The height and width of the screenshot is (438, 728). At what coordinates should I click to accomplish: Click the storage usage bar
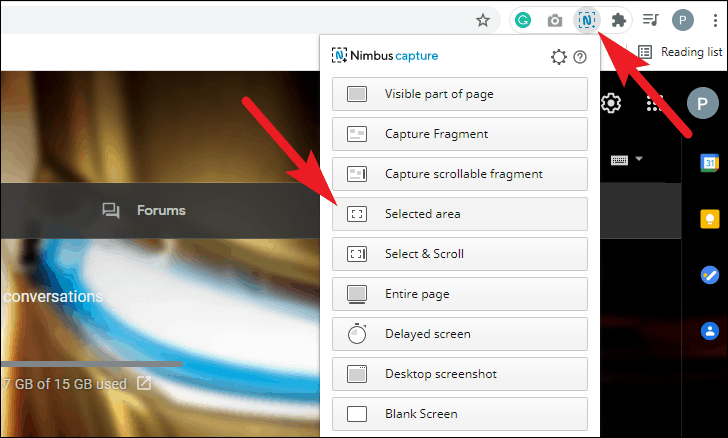point(91,364)
